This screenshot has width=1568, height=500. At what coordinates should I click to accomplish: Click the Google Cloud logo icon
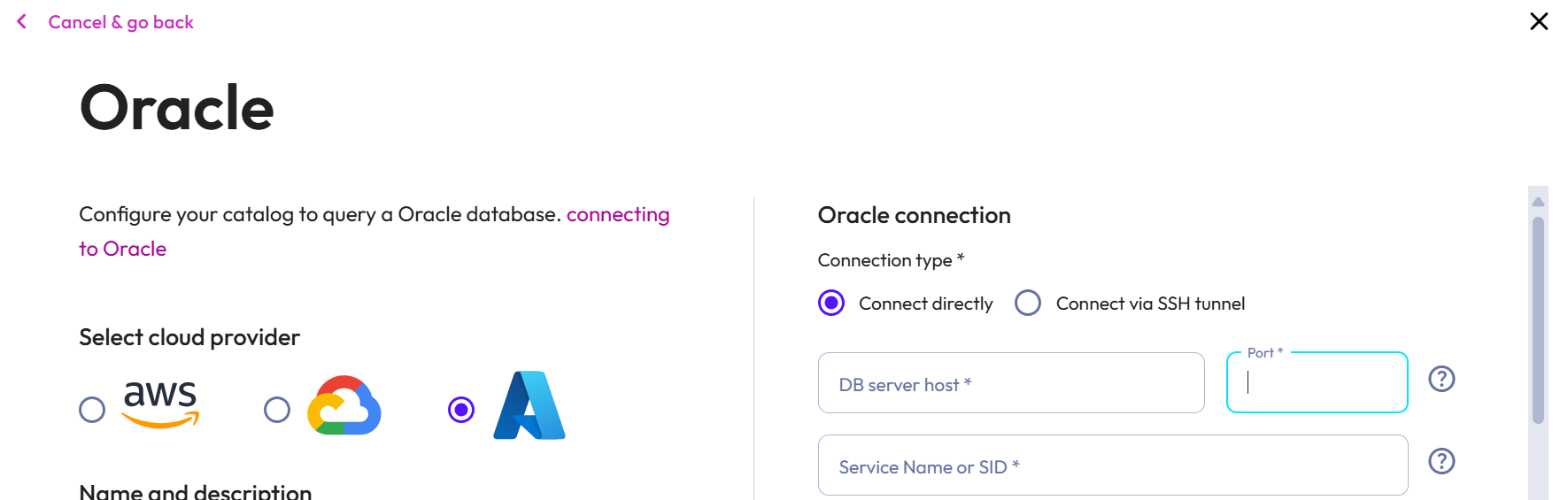[344, 405]
